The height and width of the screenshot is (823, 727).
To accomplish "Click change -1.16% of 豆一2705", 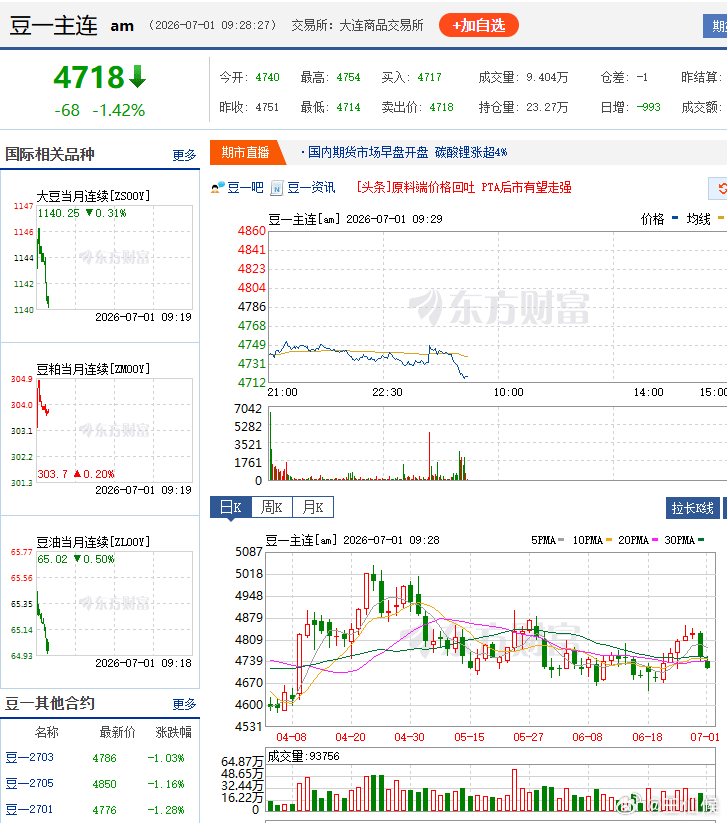I will [x=166, y=784].
